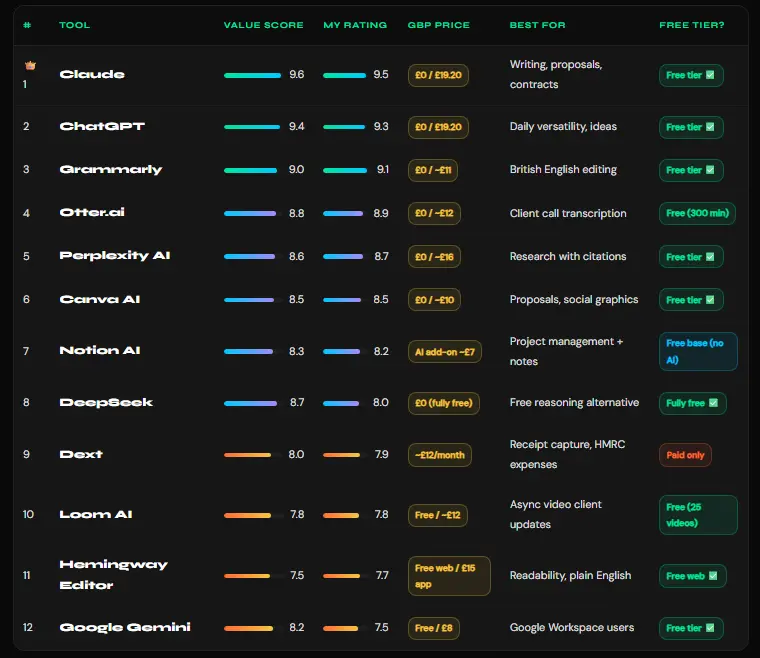Click the Free (300 min) badge

pyautogui.click(x=697, y=213)
